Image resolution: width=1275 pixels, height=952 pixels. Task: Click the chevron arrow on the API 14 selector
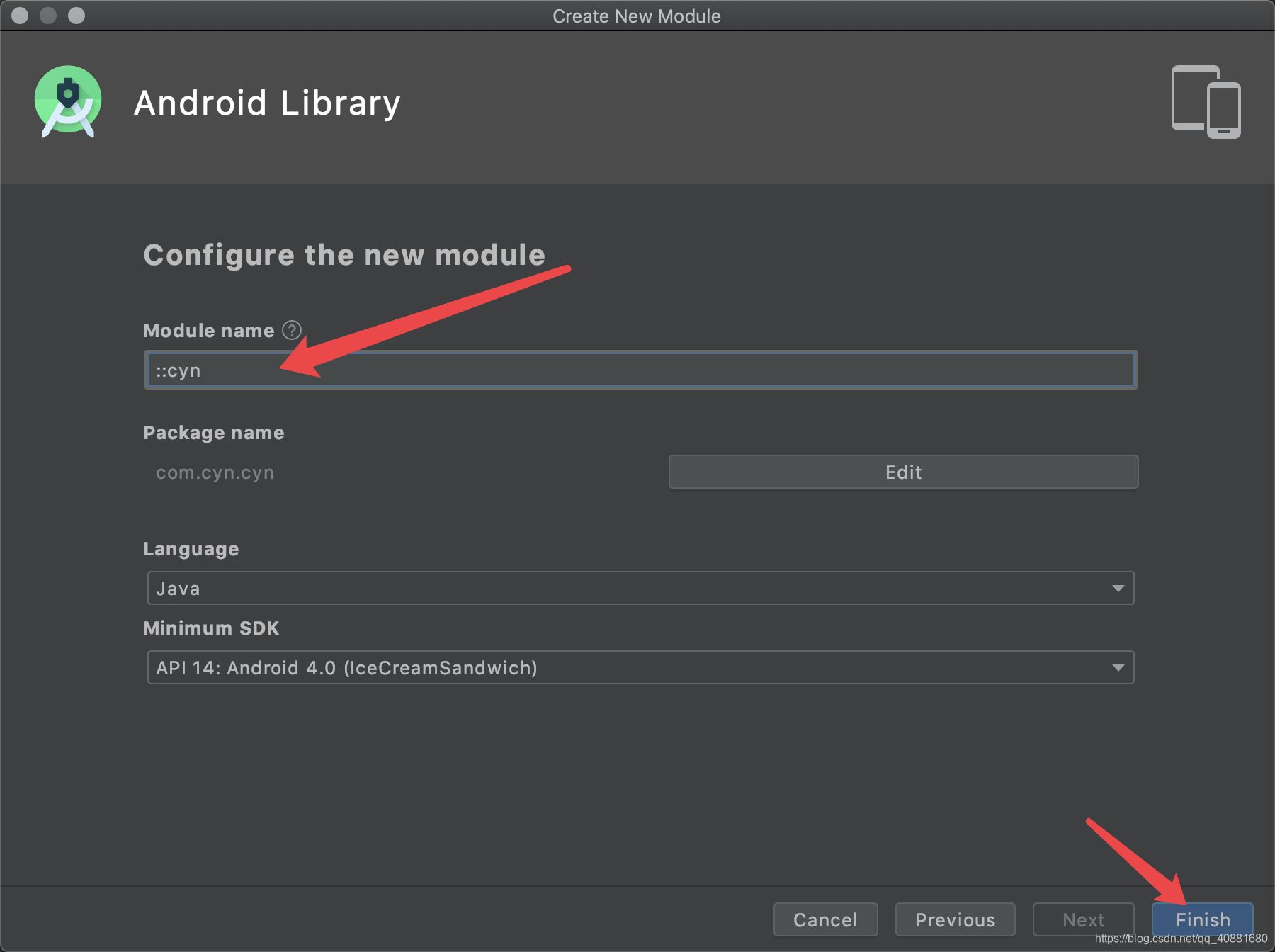[1118, 667]
